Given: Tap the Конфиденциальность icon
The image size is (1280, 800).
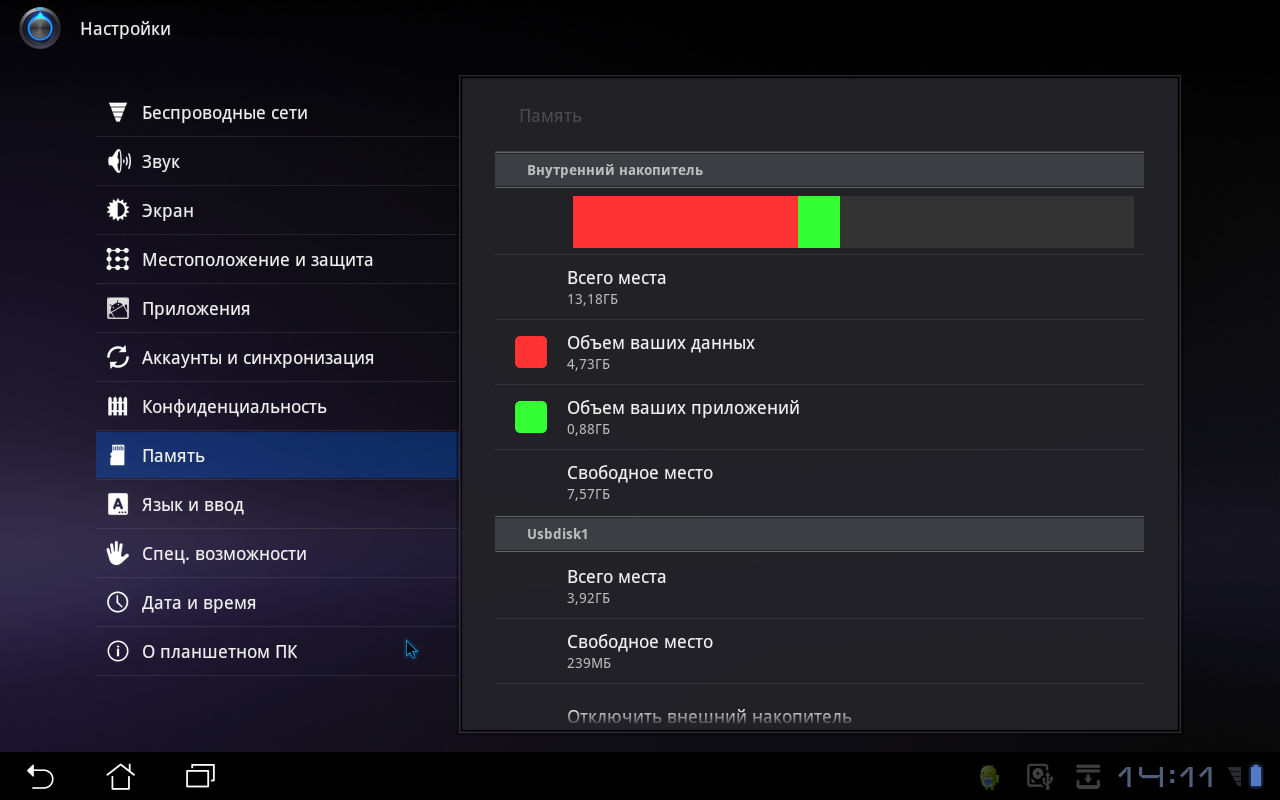Looking at the screenshot, I should 118,407.
